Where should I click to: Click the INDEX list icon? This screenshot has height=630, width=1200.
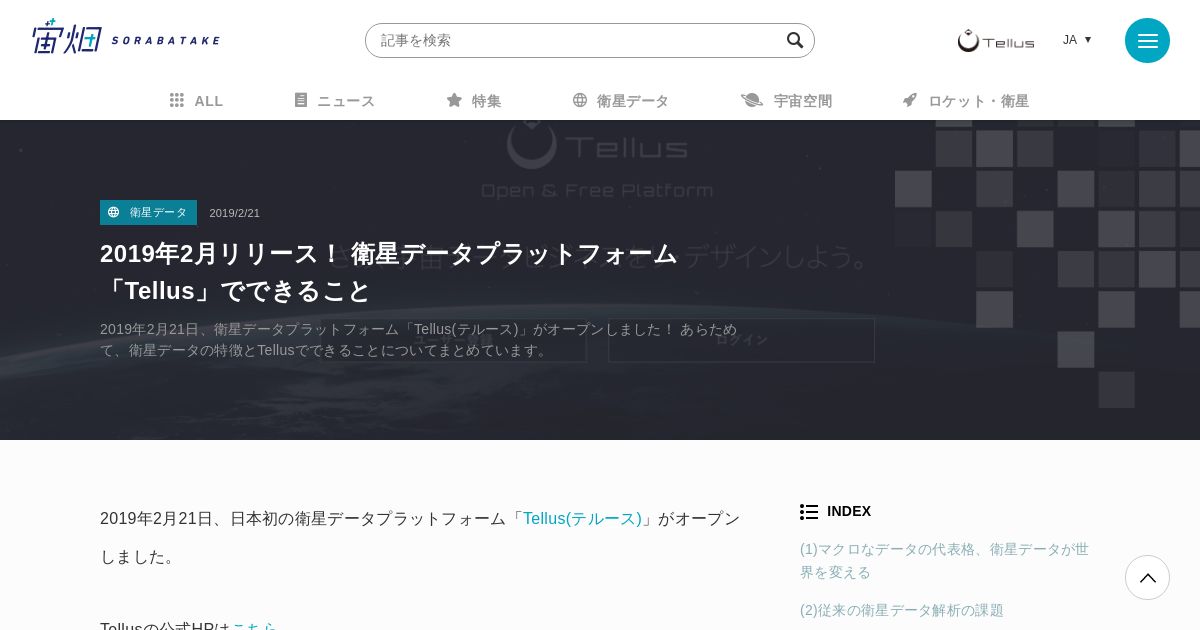[809, 511]
